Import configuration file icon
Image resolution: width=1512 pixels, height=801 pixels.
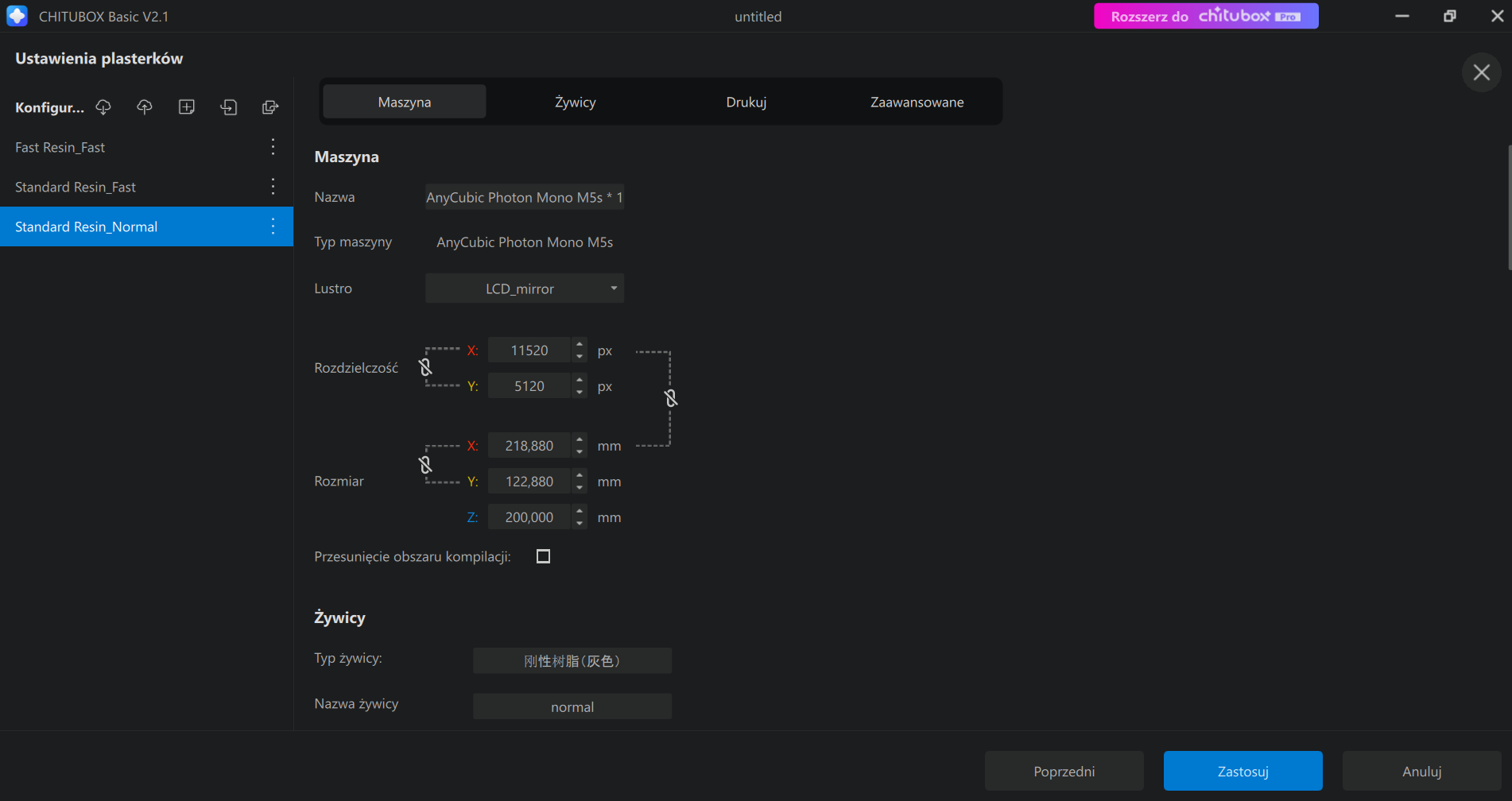point(229,107)
